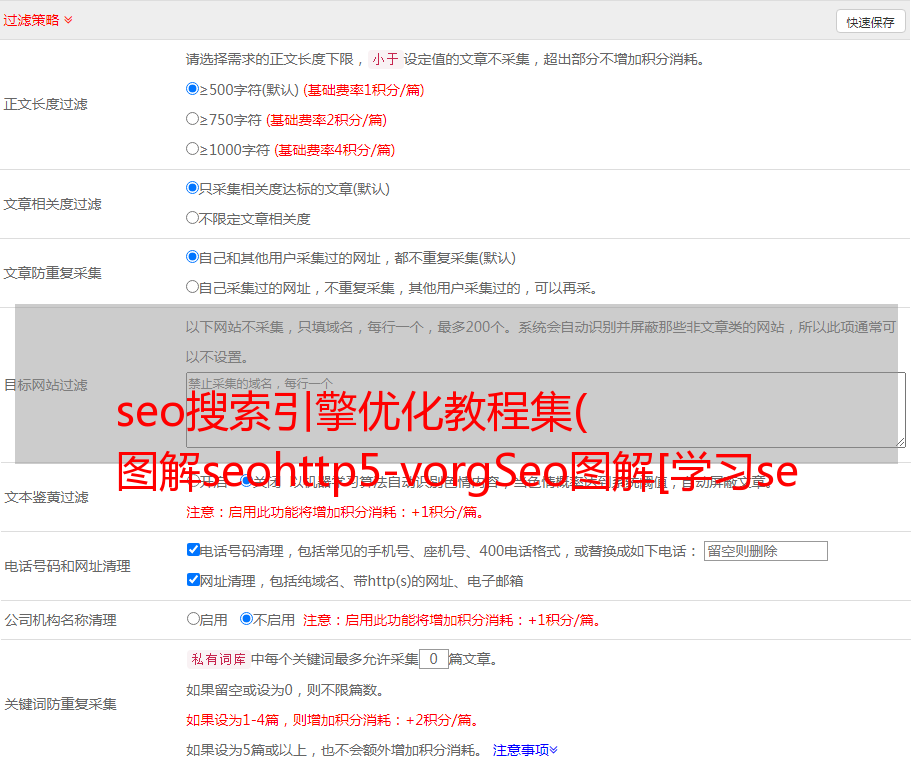
Task: Select 不启用 for 公司机构名称清理
Action: pyautogui.click(x=247, y=618)
